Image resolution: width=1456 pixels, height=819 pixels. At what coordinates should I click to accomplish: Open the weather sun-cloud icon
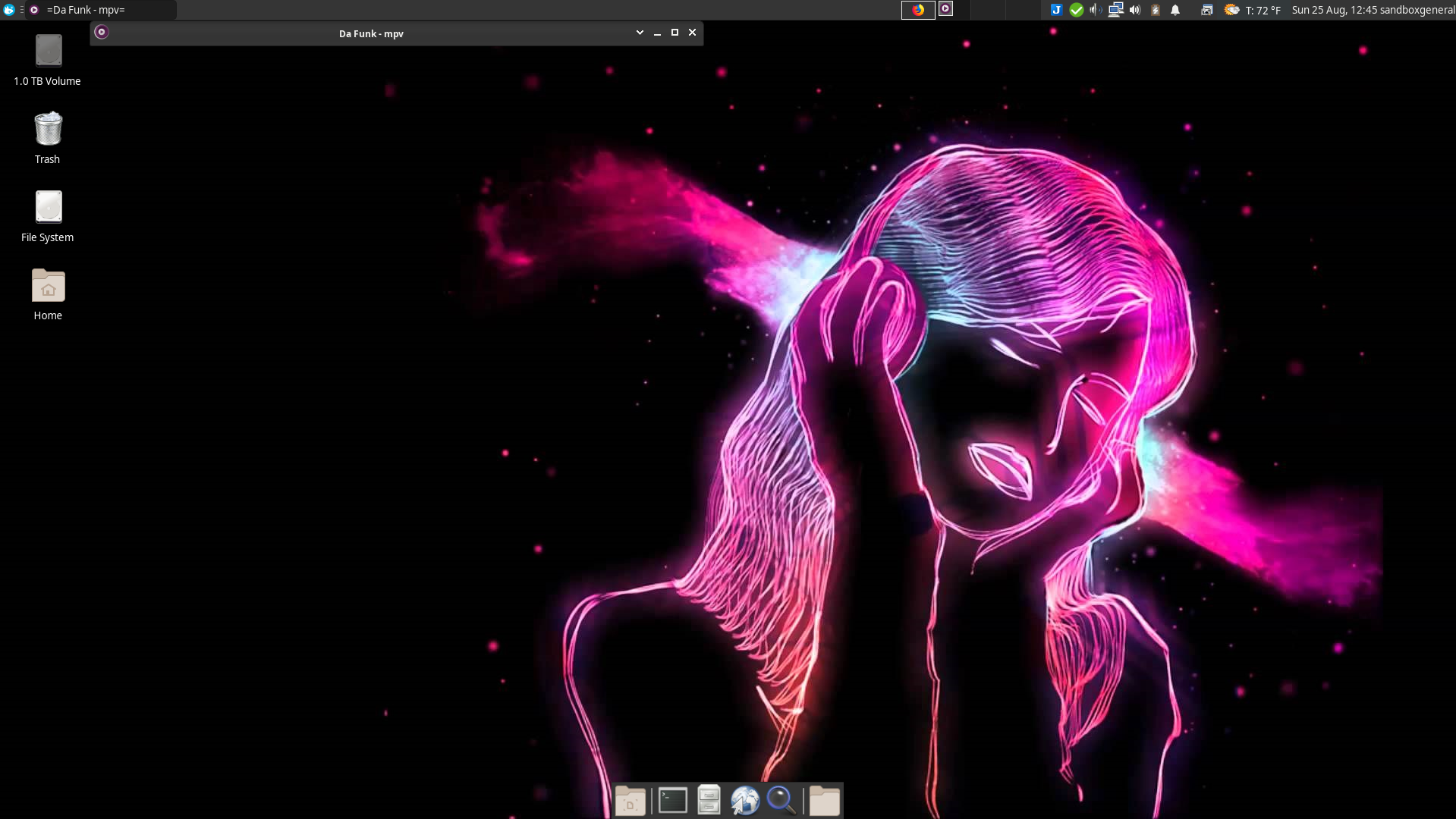click(1231, 10)
